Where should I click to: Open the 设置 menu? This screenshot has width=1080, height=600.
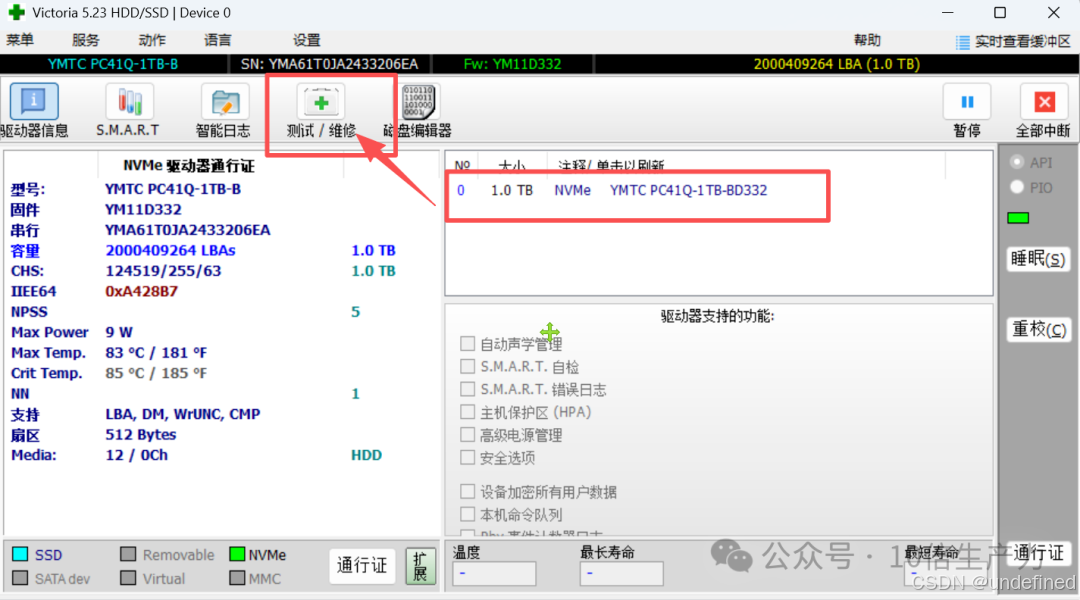(307, 40)
